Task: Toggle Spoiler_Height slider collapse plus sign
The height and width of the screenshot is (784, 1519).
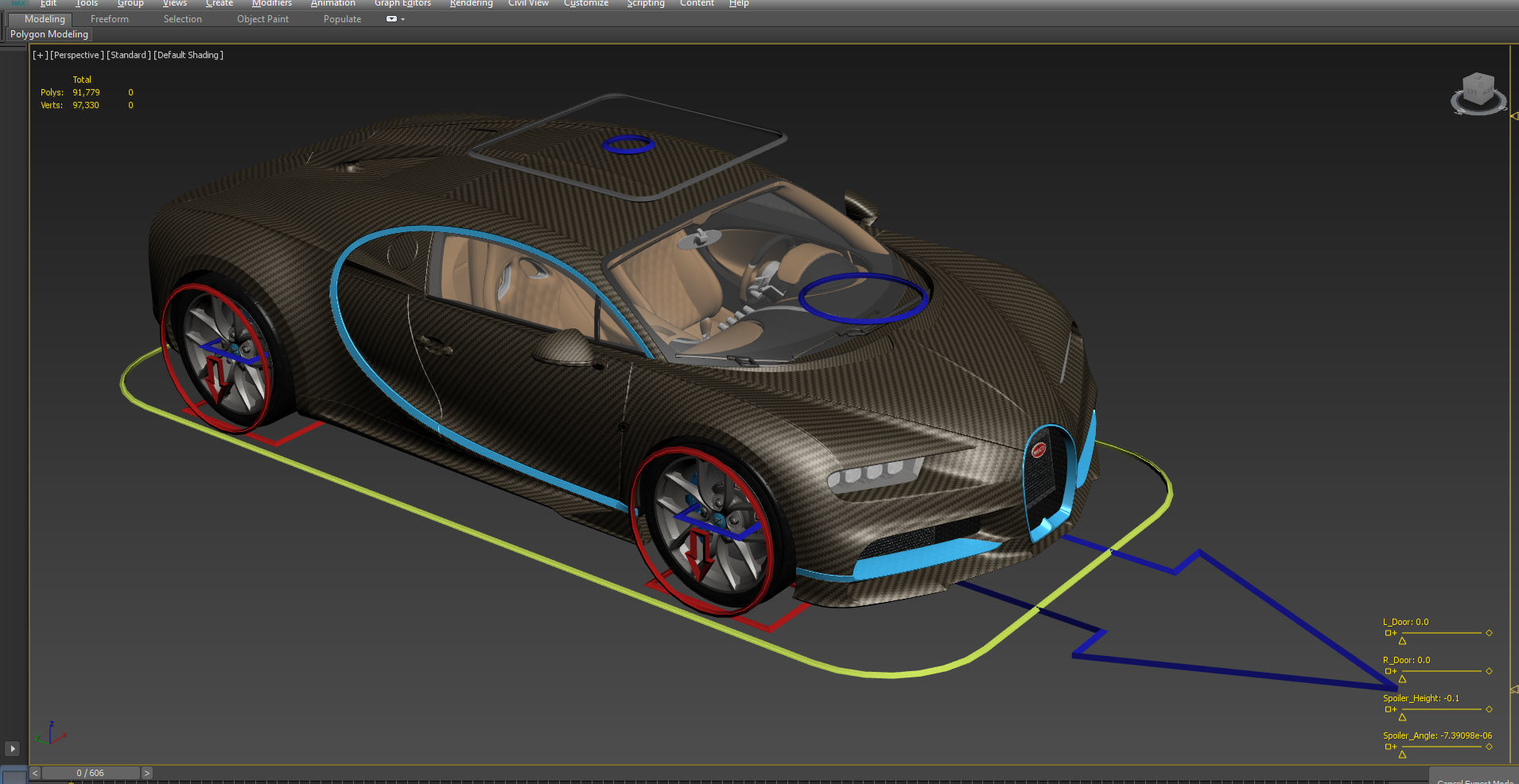Action: (x=1394, y=709)
